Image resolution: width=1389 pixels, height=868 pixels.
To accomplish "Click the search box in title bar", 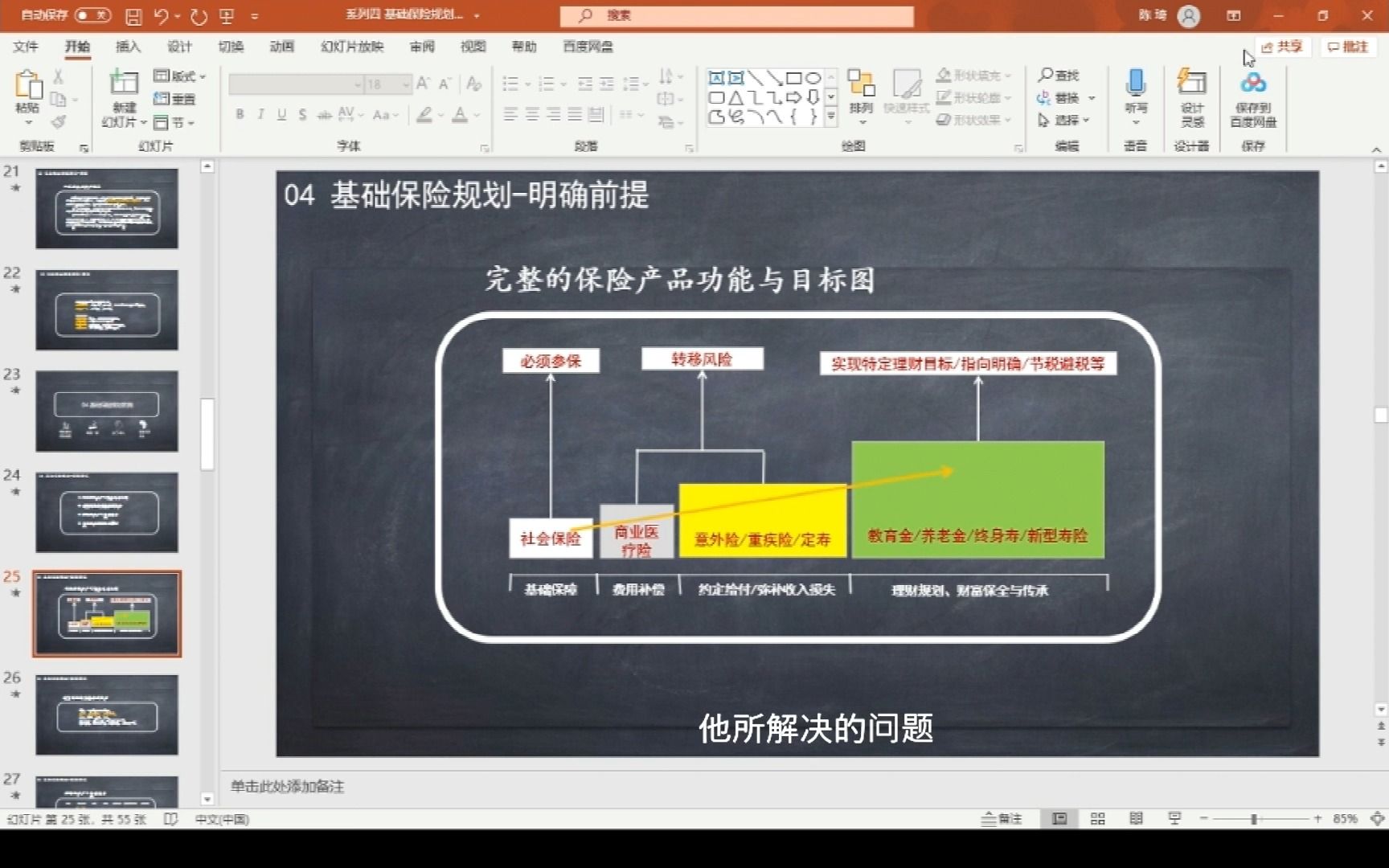I will [x=737, y=15].
